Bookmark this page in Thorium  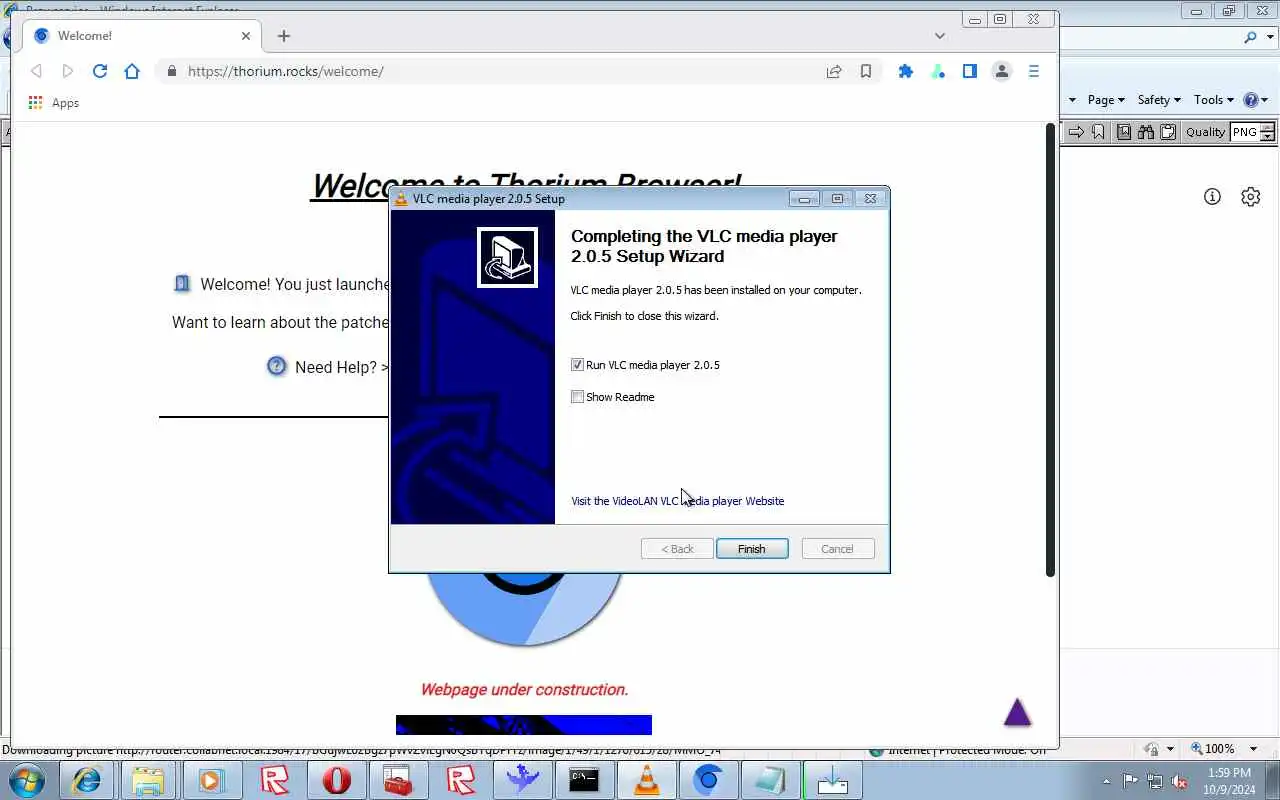(x=866, y=71)
